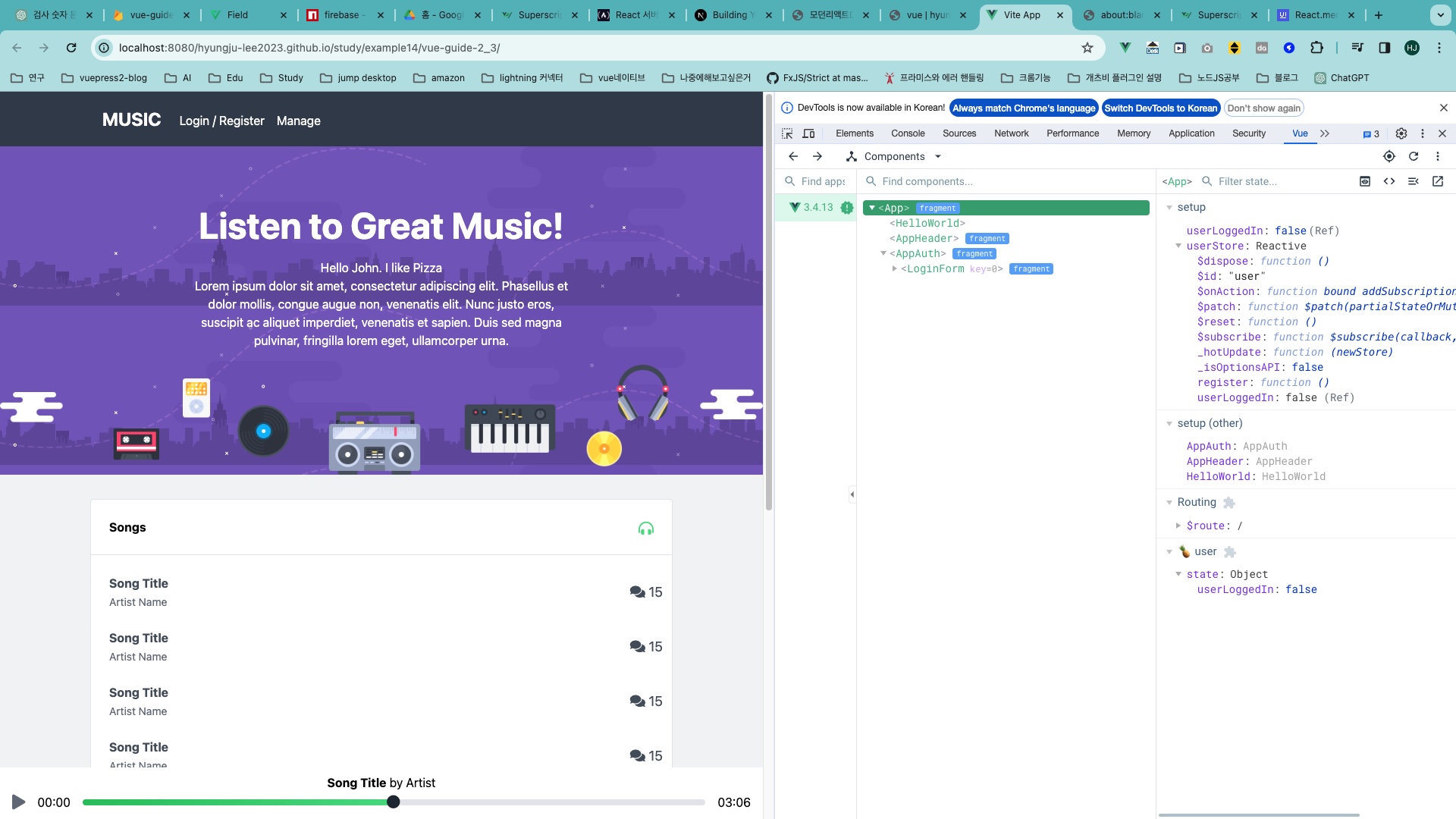This screenshot has width=1456, height=819.
Task: Switch to the Console tab
Action: point(908,133)
